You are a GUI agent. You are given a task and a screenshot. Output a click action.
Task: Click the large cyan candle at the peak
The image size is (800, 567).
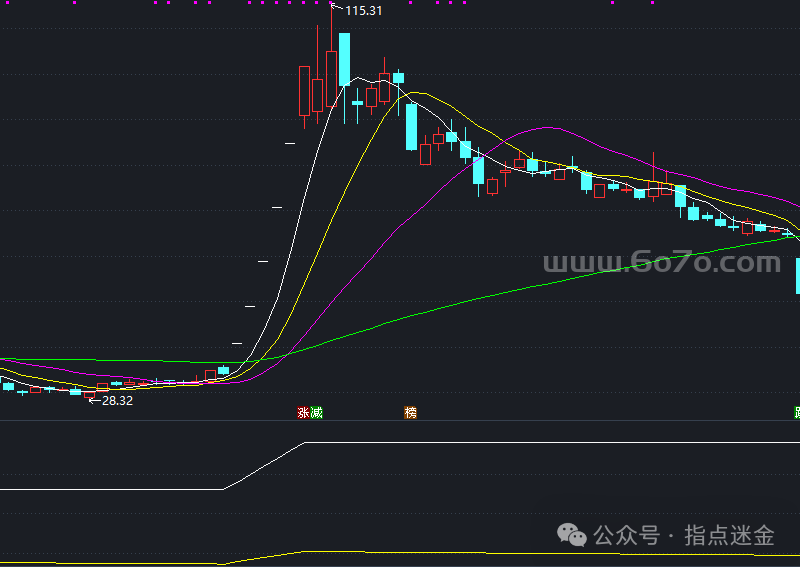coord(344,60)
